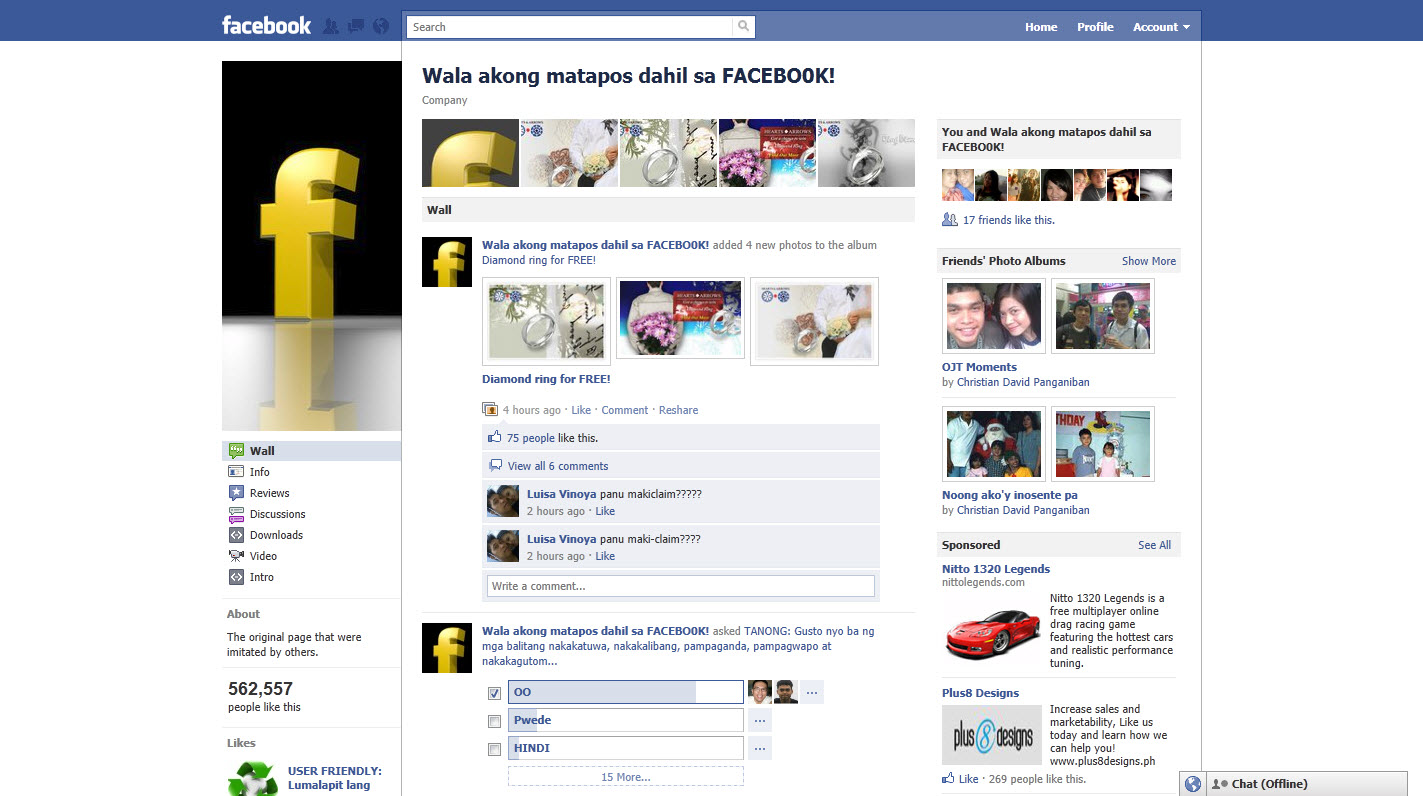Open the 'Nitto 1320 Legends' sponsored link

[996, 569]
